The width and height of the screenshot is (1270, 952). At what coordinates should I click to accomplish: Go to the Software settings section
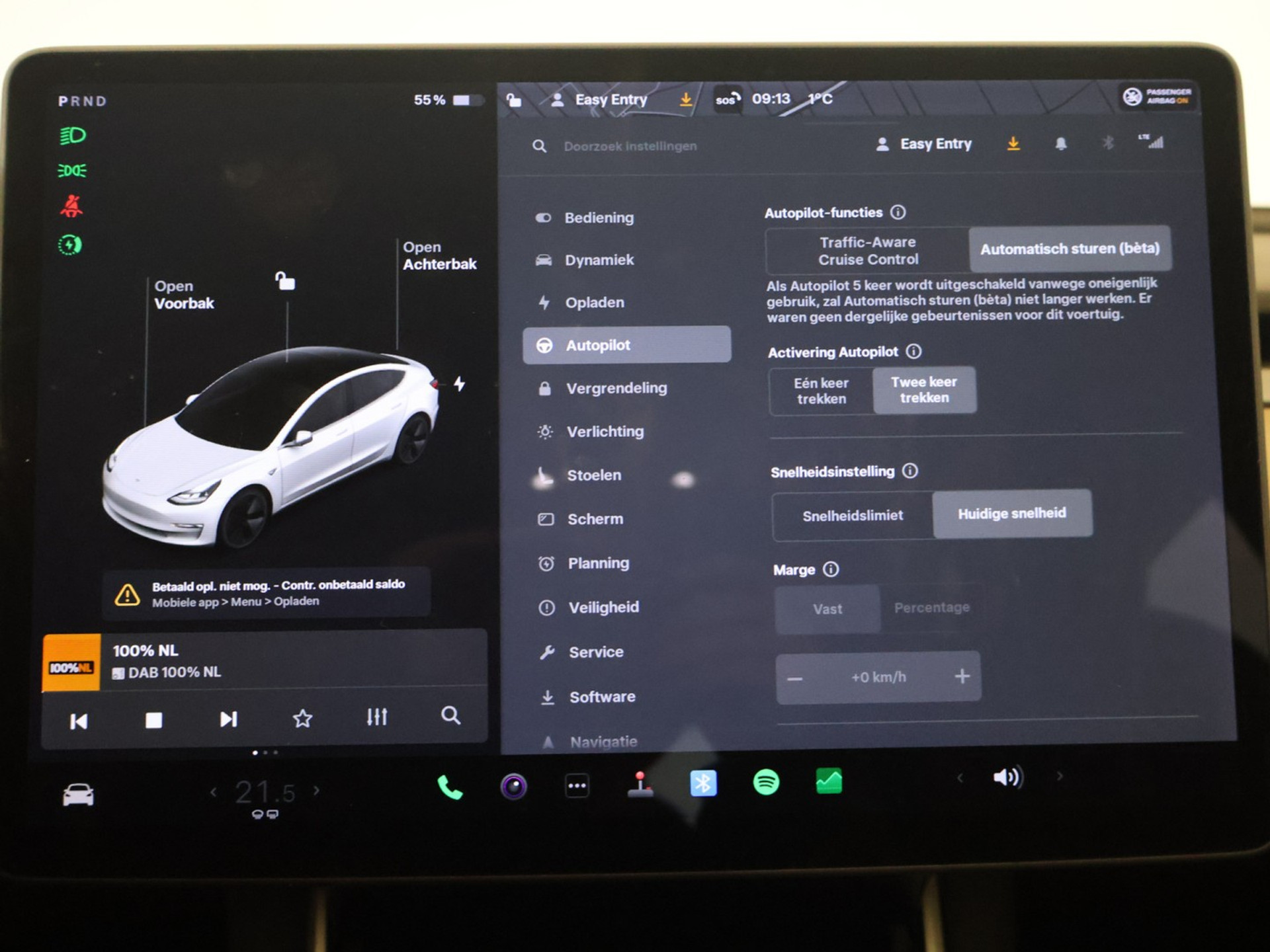click(x=601, y=697)
